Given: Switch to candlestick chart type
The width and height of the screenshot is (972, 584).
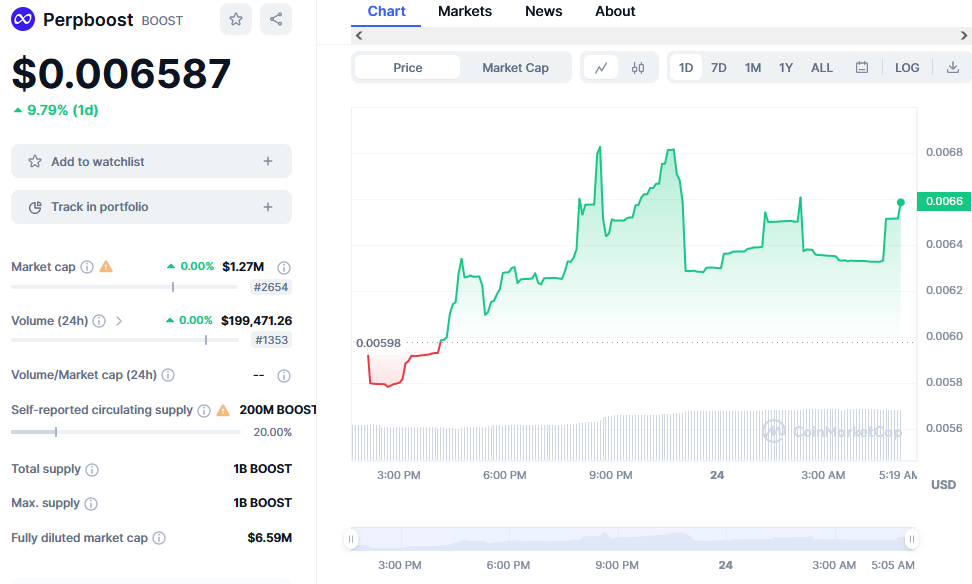Looking at the screenshot, I should click(x=638, y=68).
